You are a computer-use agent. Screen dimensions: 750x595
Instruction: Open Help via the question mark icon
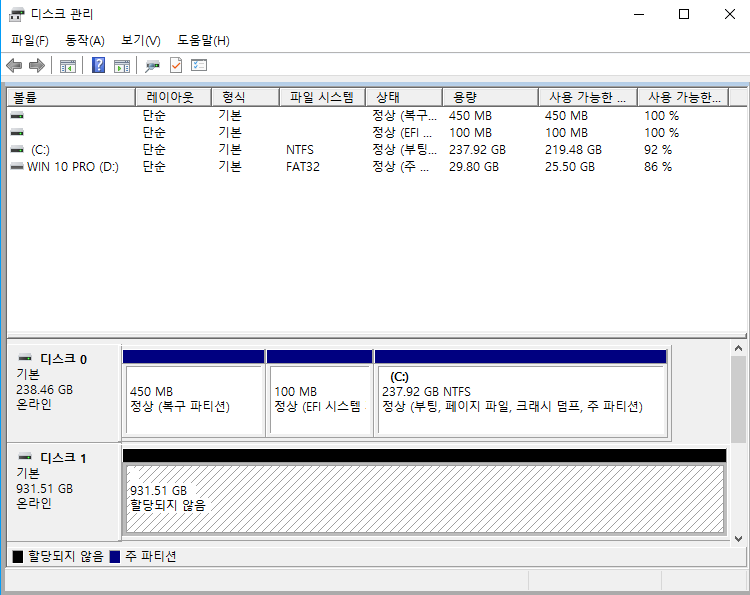[99, 65]
